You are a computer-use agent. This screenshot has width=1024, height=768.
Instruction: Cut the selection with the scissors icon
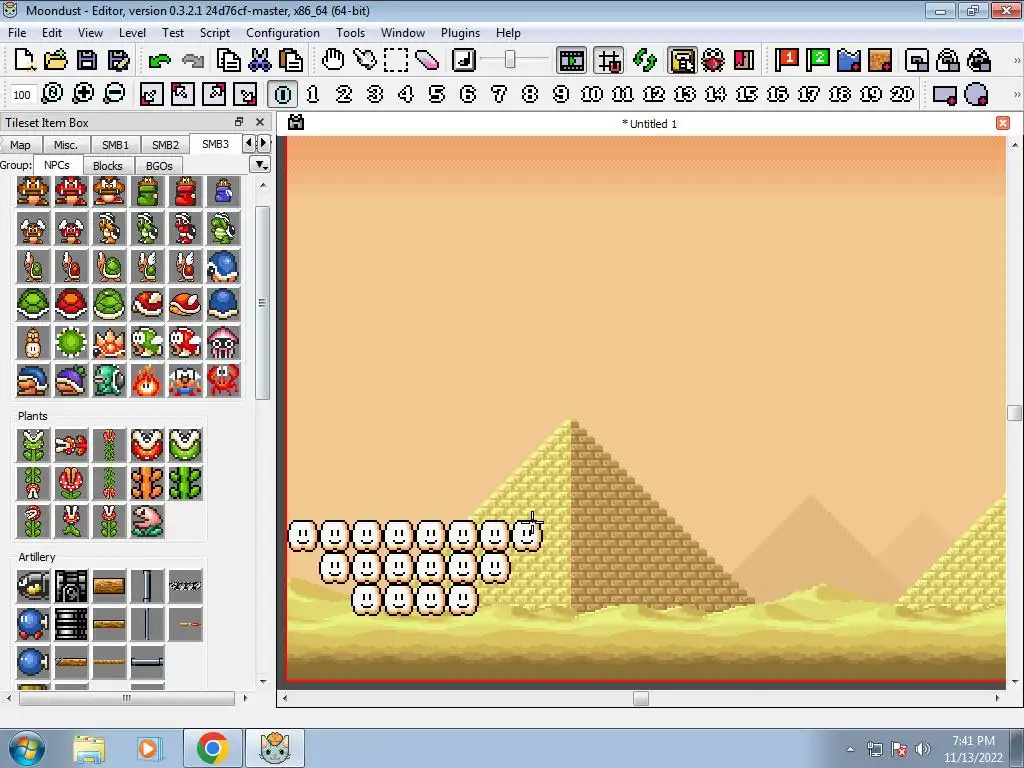coord(259,60)
